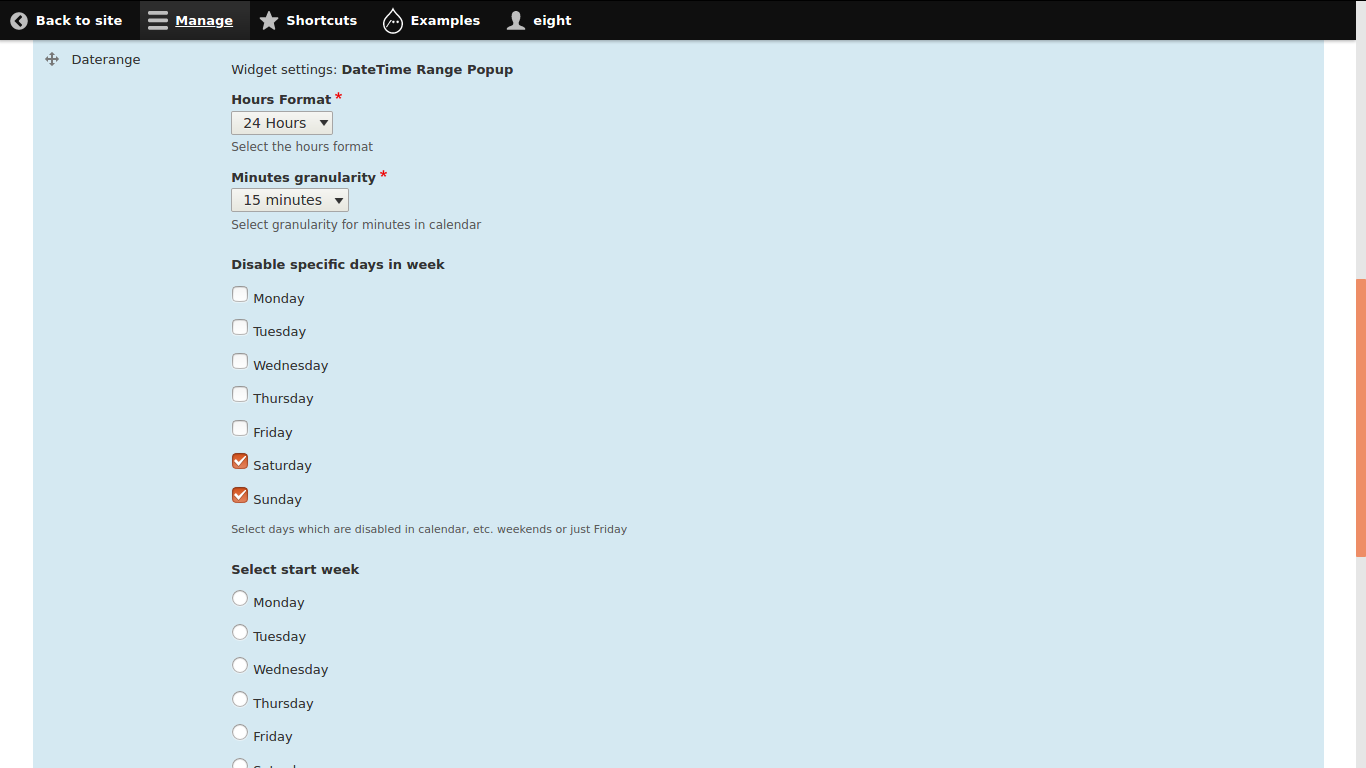This screenshot has height=768, width=1366.
Task: Disable the Sunday checkbox
Action: pyautogui.click(x=240, y=495)
